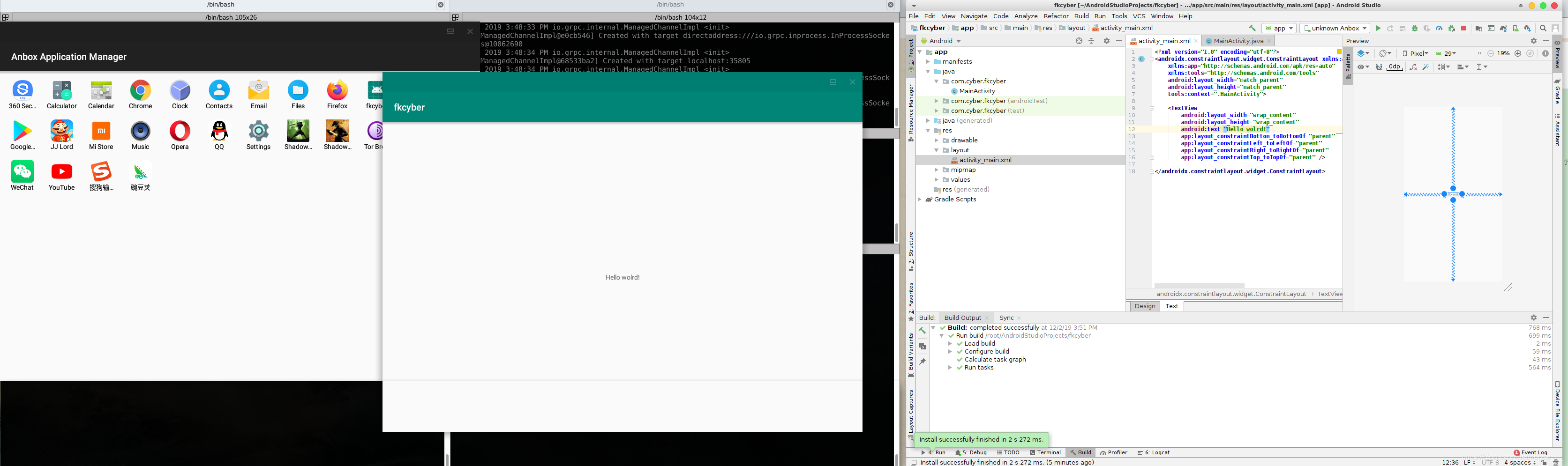Click Build panel hammer rebuild icon

(922, 331)
